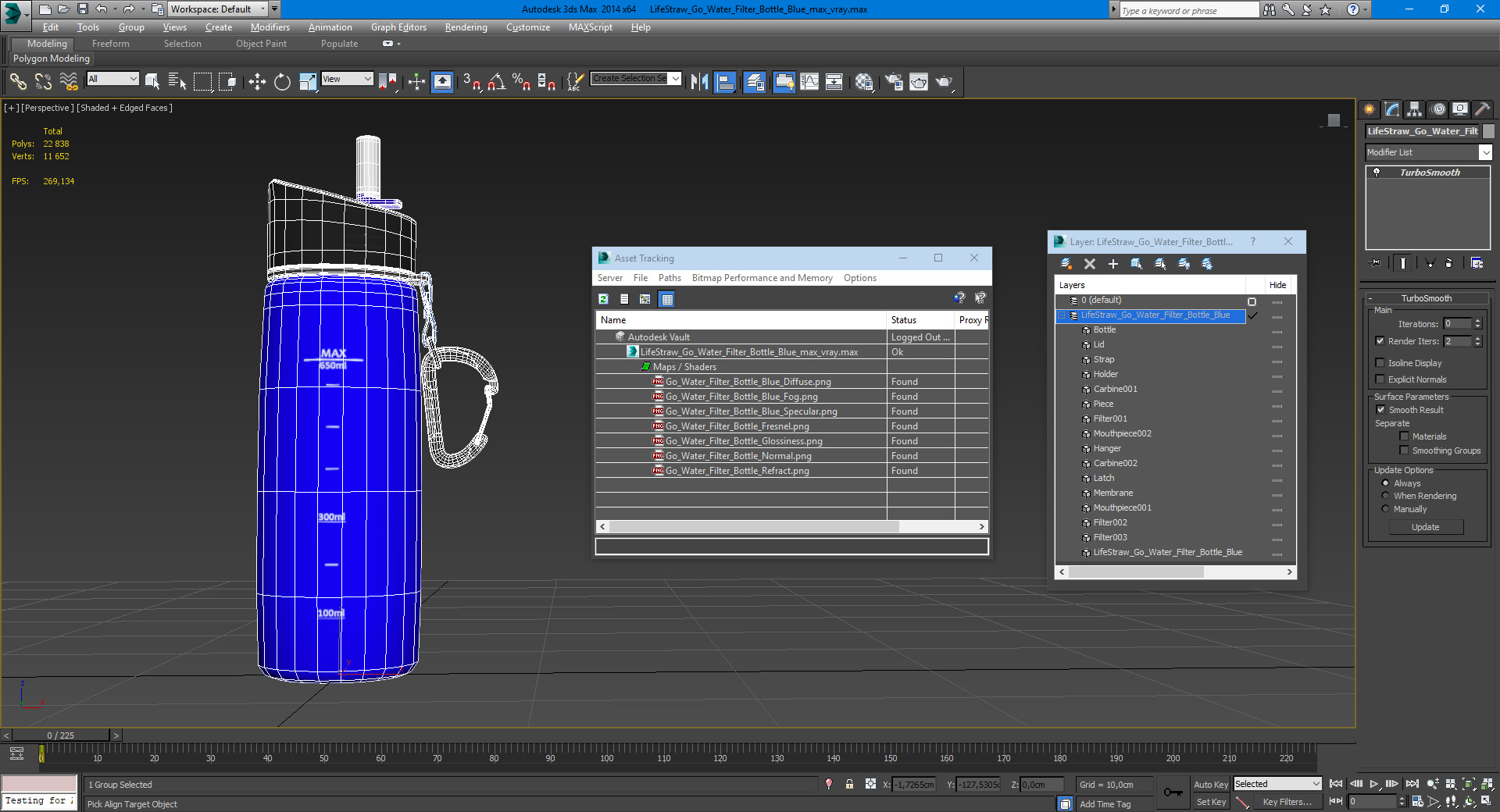1500x812 pixels.
Task: Choose the Select and Move tool
Action: [257, 81]
